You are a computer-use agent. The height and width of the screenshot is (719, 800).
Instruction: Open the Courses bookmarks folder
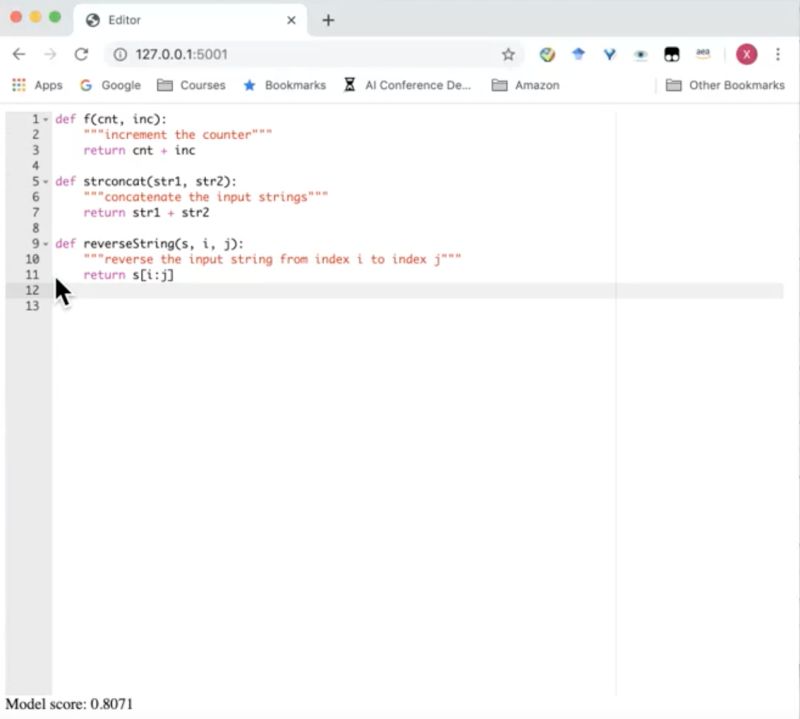click(191, 85)
